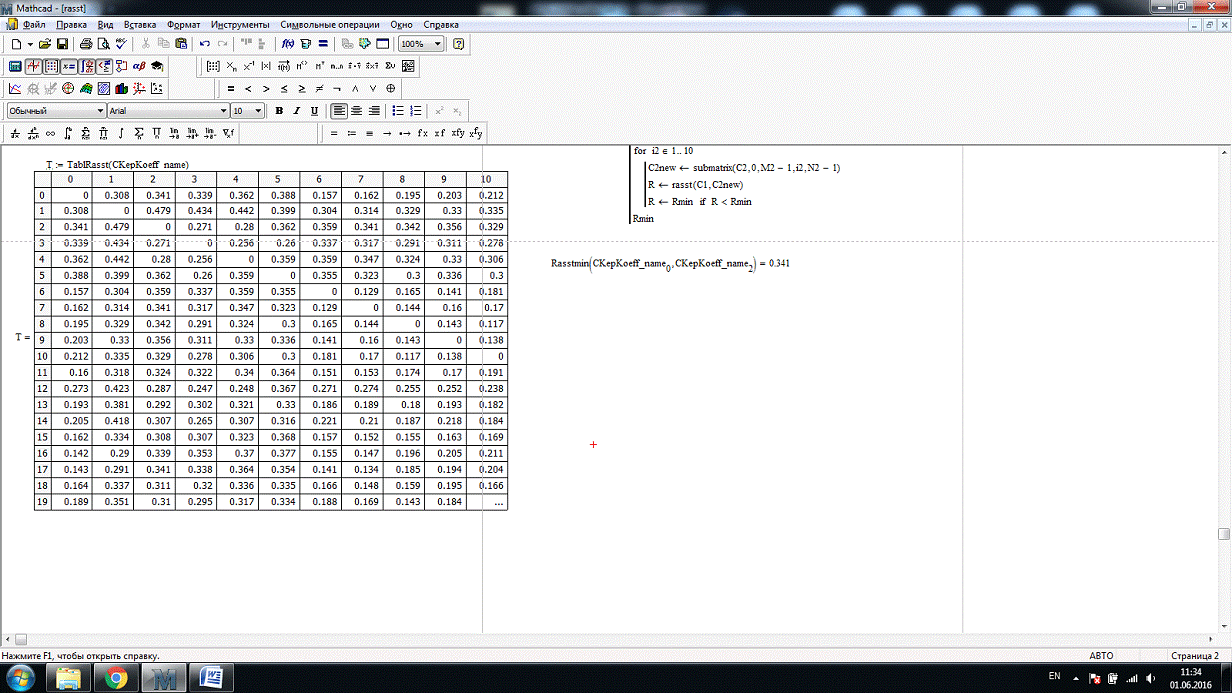Screen dimensions: 1232x693
Task: Open the Calculator toolbar palette
Action: coord(15,66)
